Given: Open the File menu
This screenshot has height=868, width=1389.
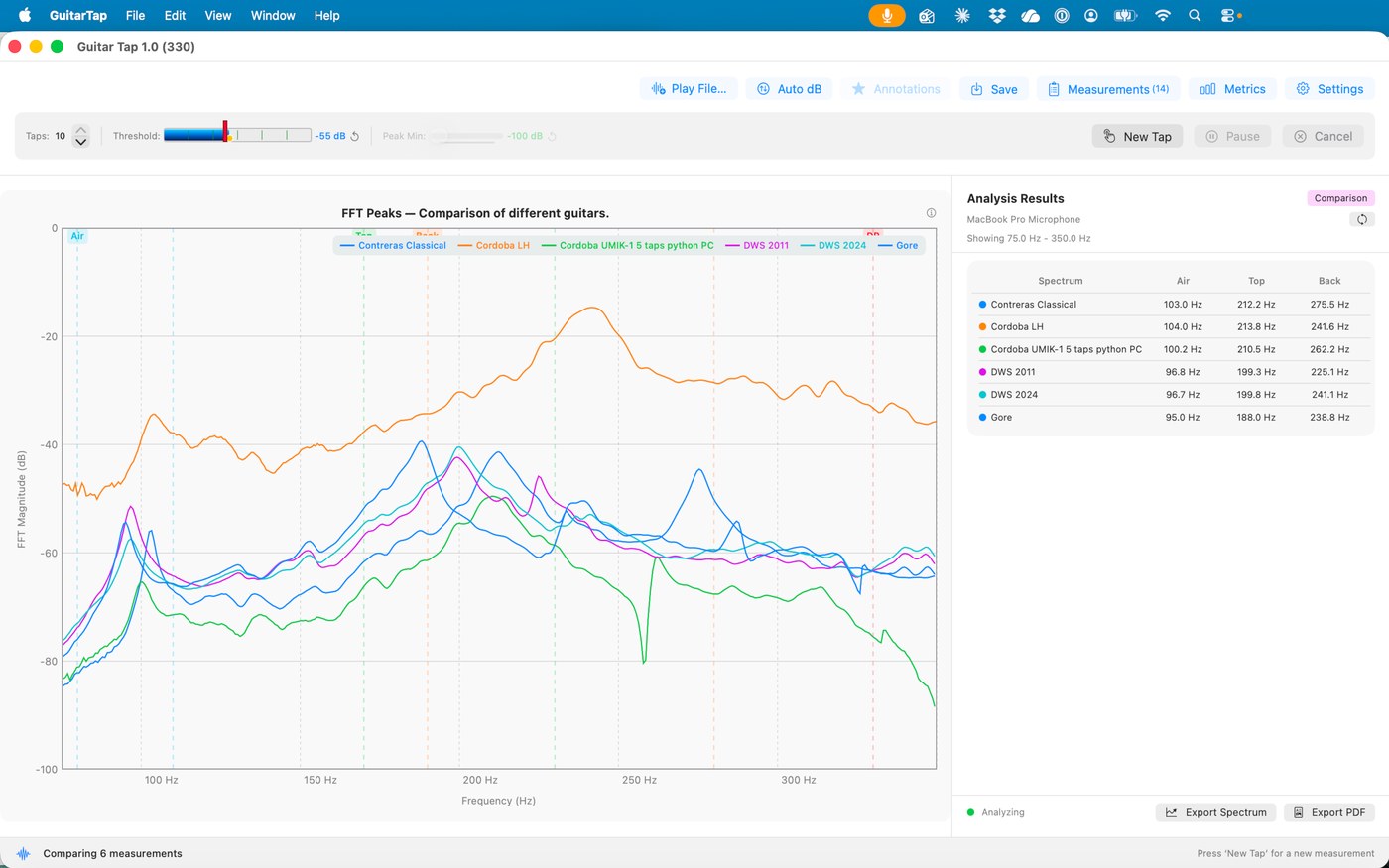Looking at the screenshot, I should [136, 15].
